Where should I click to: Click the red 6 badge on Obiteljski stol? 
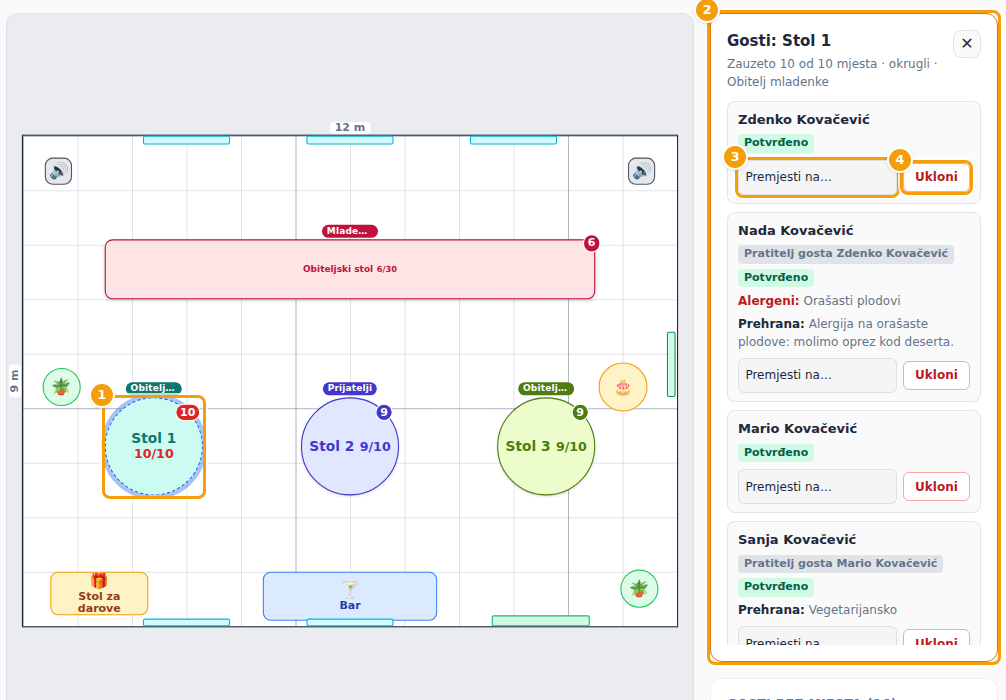(x=592, y=243)
